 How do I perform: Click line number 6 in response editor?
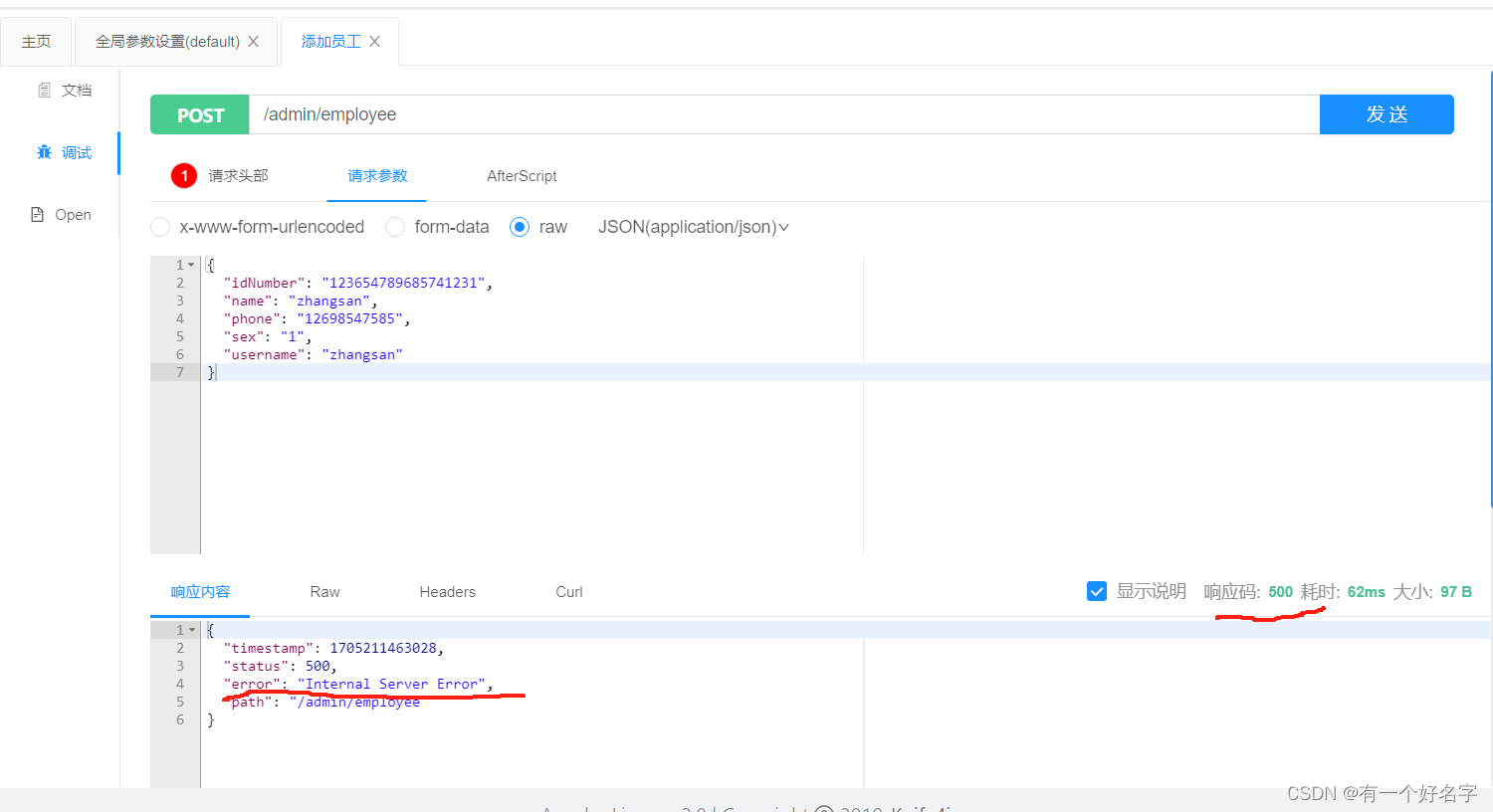click(x=180, y=719)
